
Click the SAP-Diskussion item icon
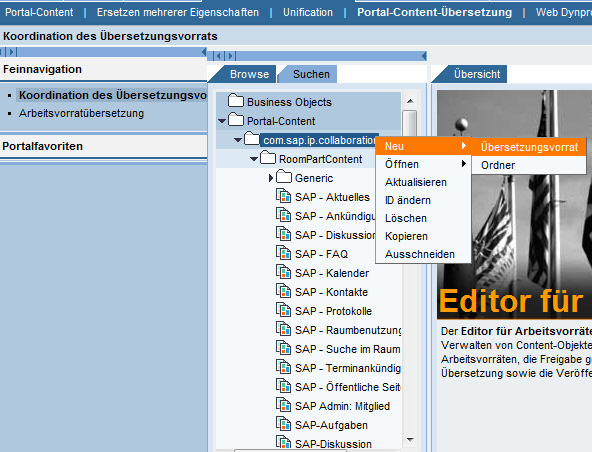click(x=284, y=443)
